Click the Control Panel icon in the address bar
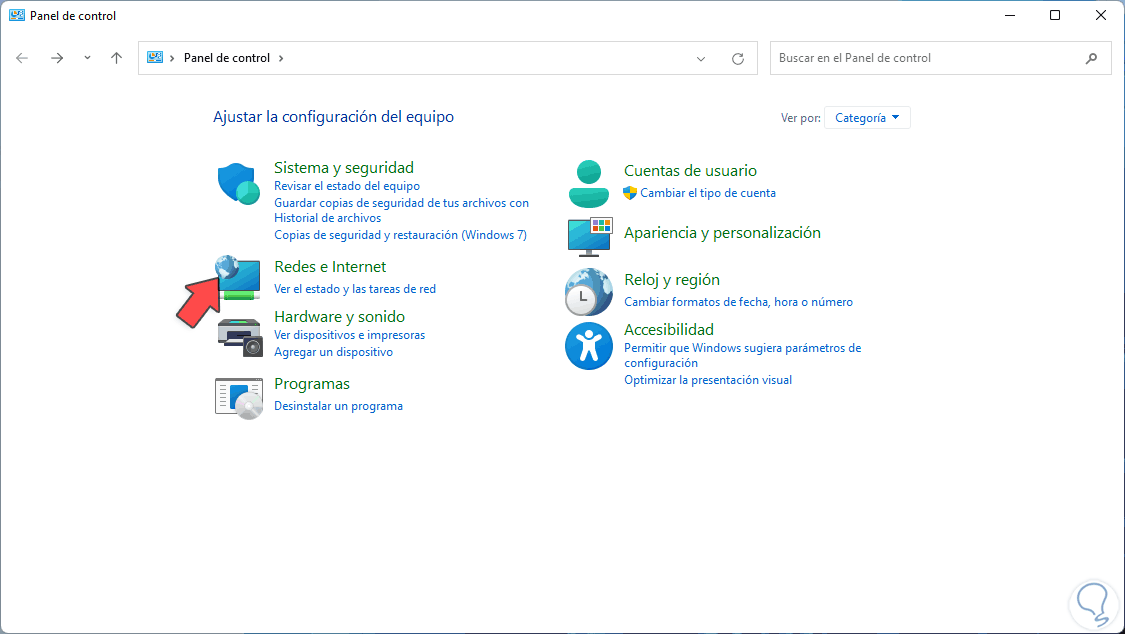This screenshot has width=1125, height=634. tap(155, 58)
